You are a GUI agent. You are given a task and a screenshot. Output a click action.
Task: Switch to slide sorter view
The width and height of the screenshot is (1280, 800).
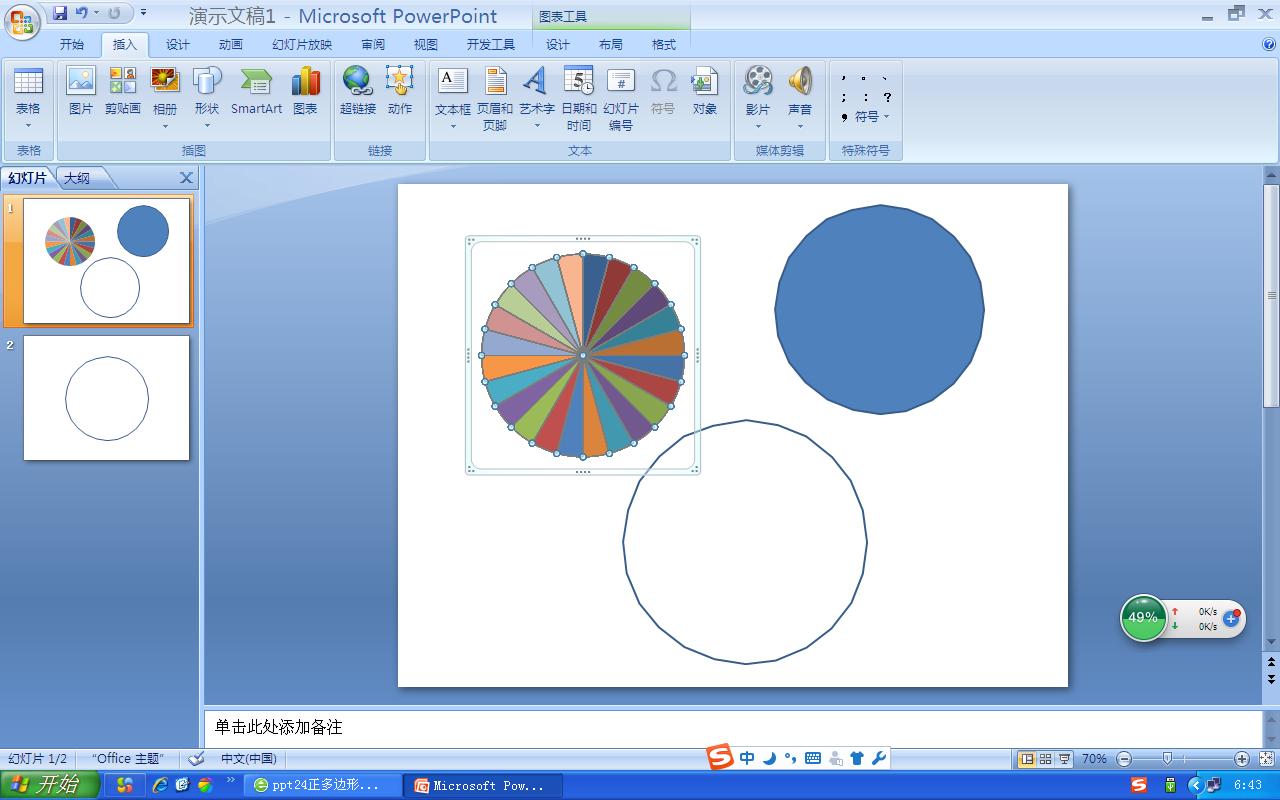click(x=1044, y=758)
